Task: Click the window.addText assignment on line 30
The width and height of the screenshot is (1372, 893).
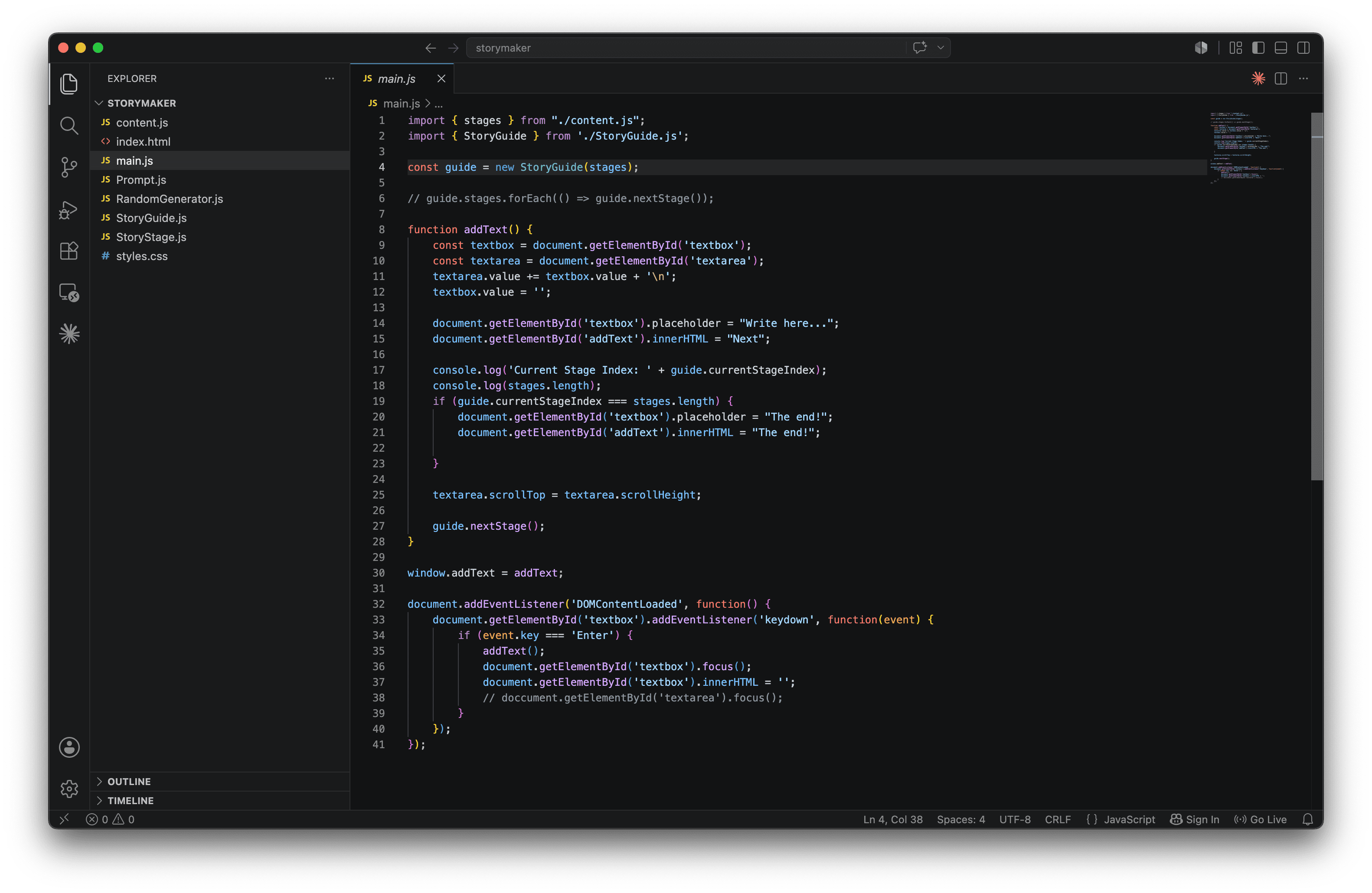Action: [485, 573]
